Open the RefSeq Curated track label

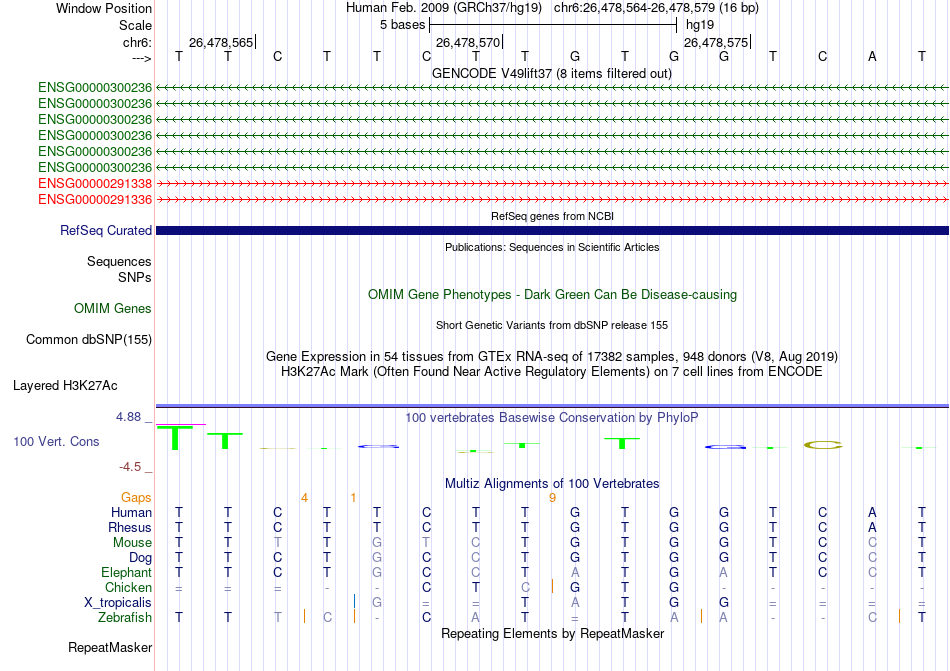[106, 231]
